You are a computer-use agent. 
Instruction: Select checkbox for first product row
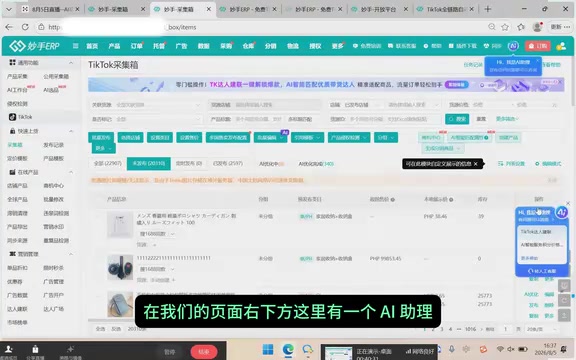98,216
